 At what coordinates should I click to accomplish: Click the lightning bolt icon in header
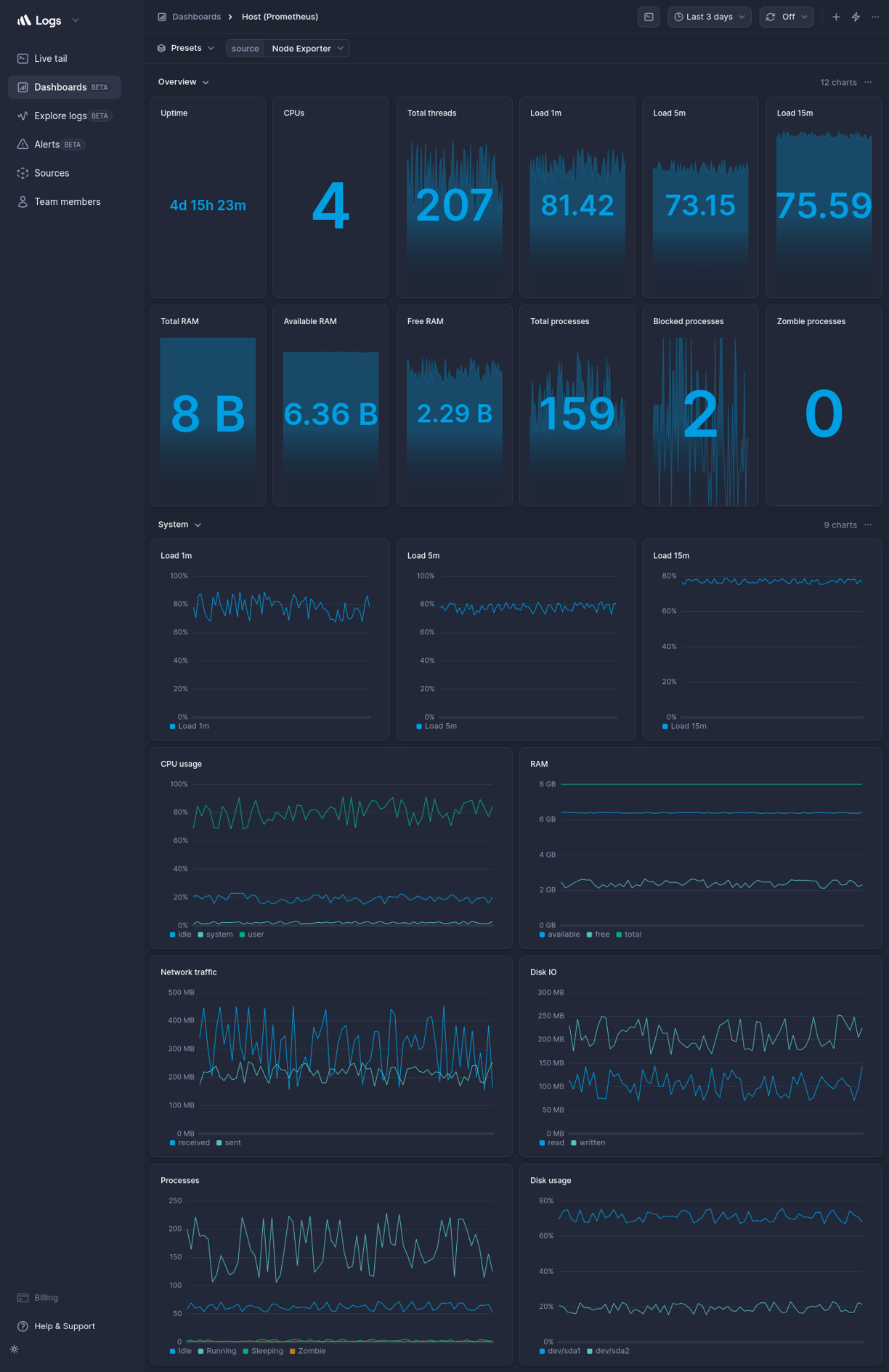[856, 17]
